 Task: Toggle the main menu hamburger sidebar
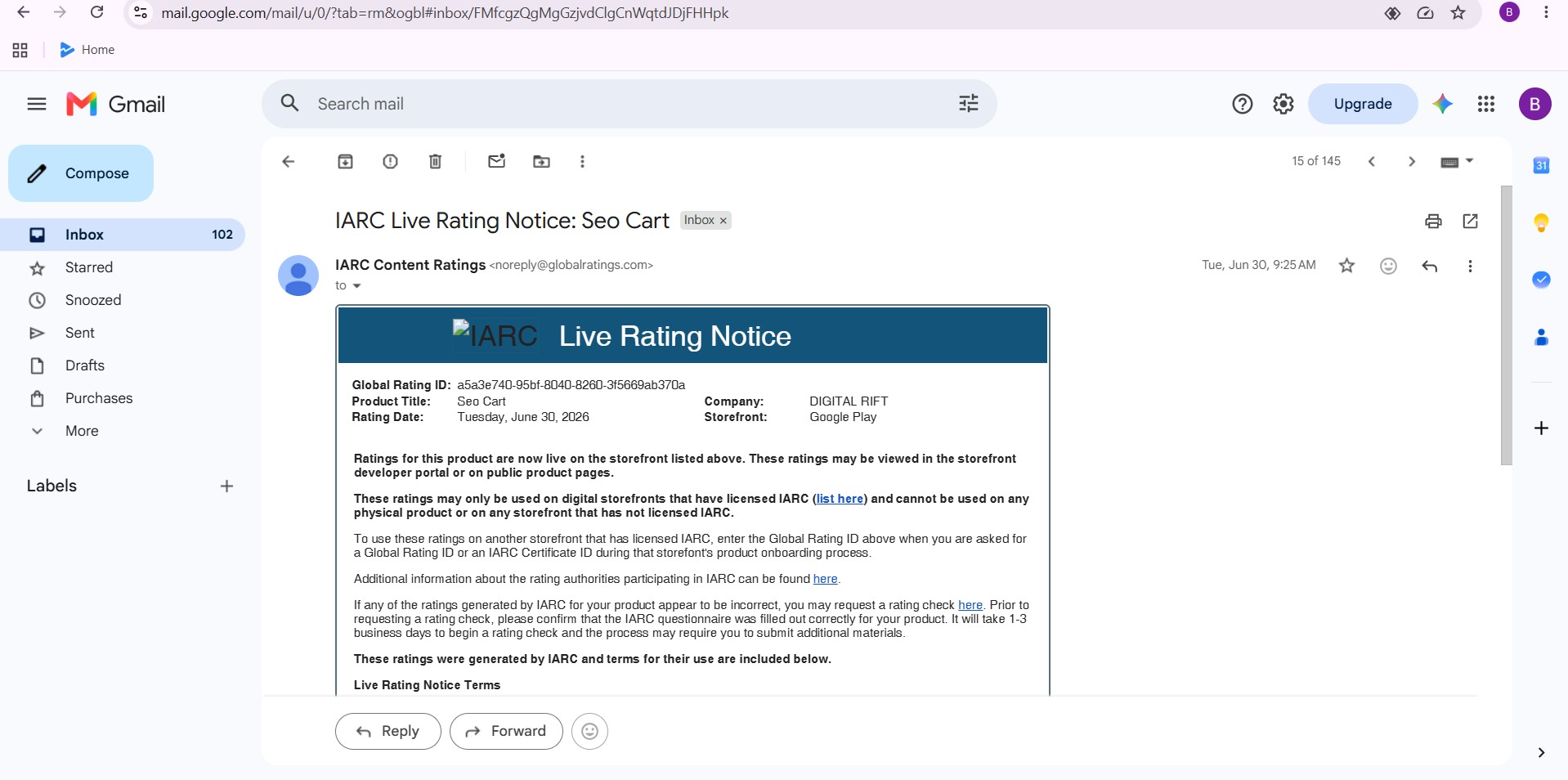point(37,104)
